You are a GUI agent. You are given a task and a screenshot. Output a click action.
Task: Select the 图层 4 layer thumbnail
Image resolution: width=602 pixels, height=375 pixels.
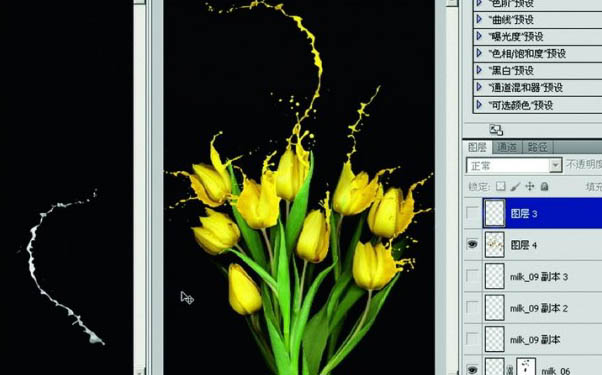(x=494, y=244)
